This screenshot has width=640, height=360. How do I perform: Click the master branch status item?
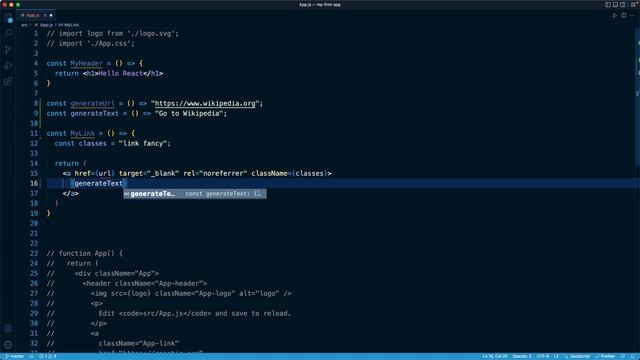[15, 356]
